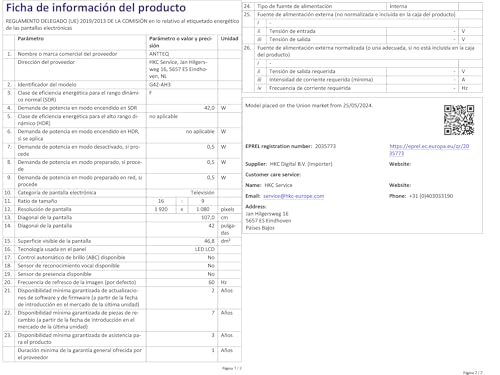The image size is (500, 375).
Task: Select the 107,0 cm diagonal value
Action: click(208, 217)
